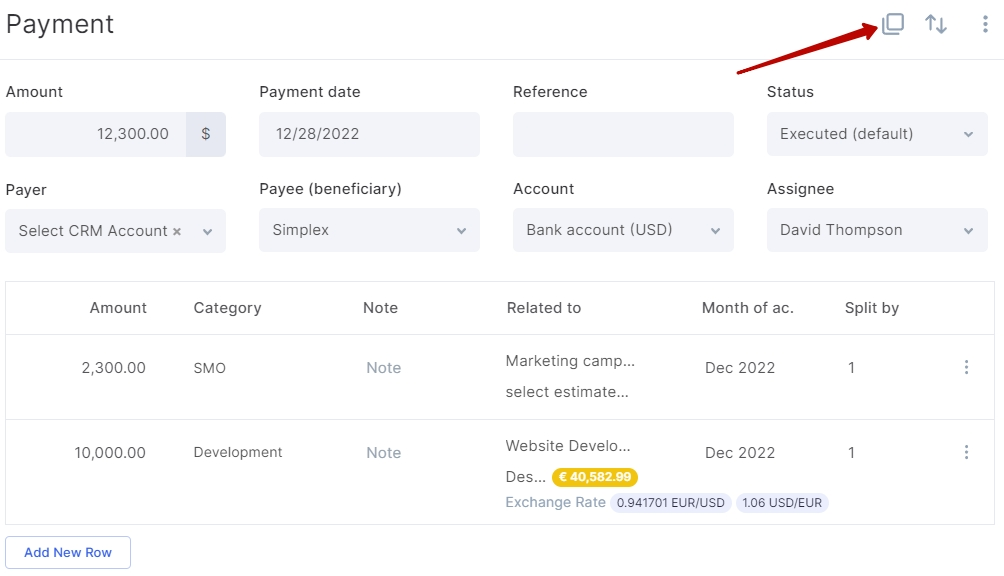
Task: Click the Note field in SMO row
Action: 384,368
